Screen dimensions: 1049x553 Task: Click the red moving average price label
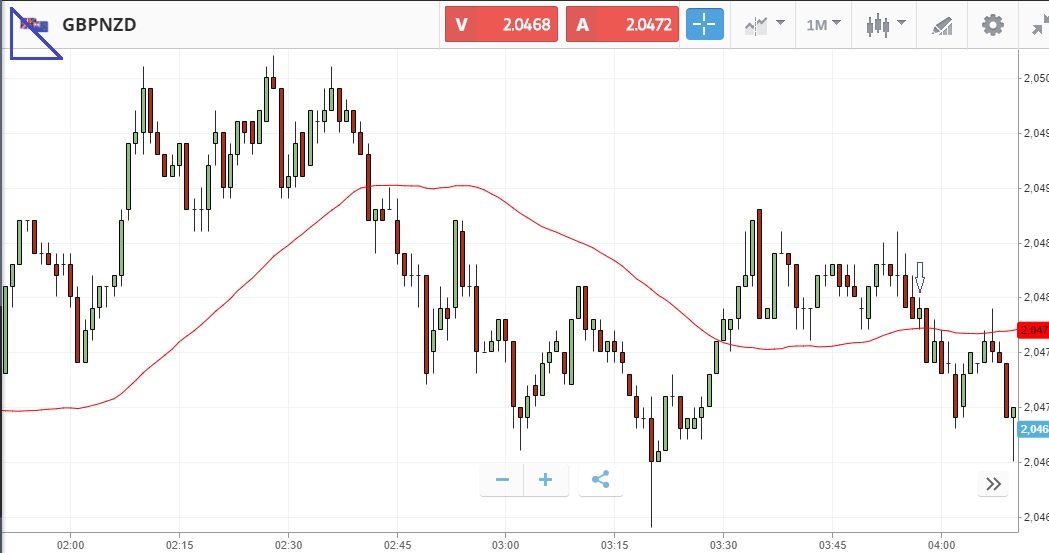coord(1032,330)
